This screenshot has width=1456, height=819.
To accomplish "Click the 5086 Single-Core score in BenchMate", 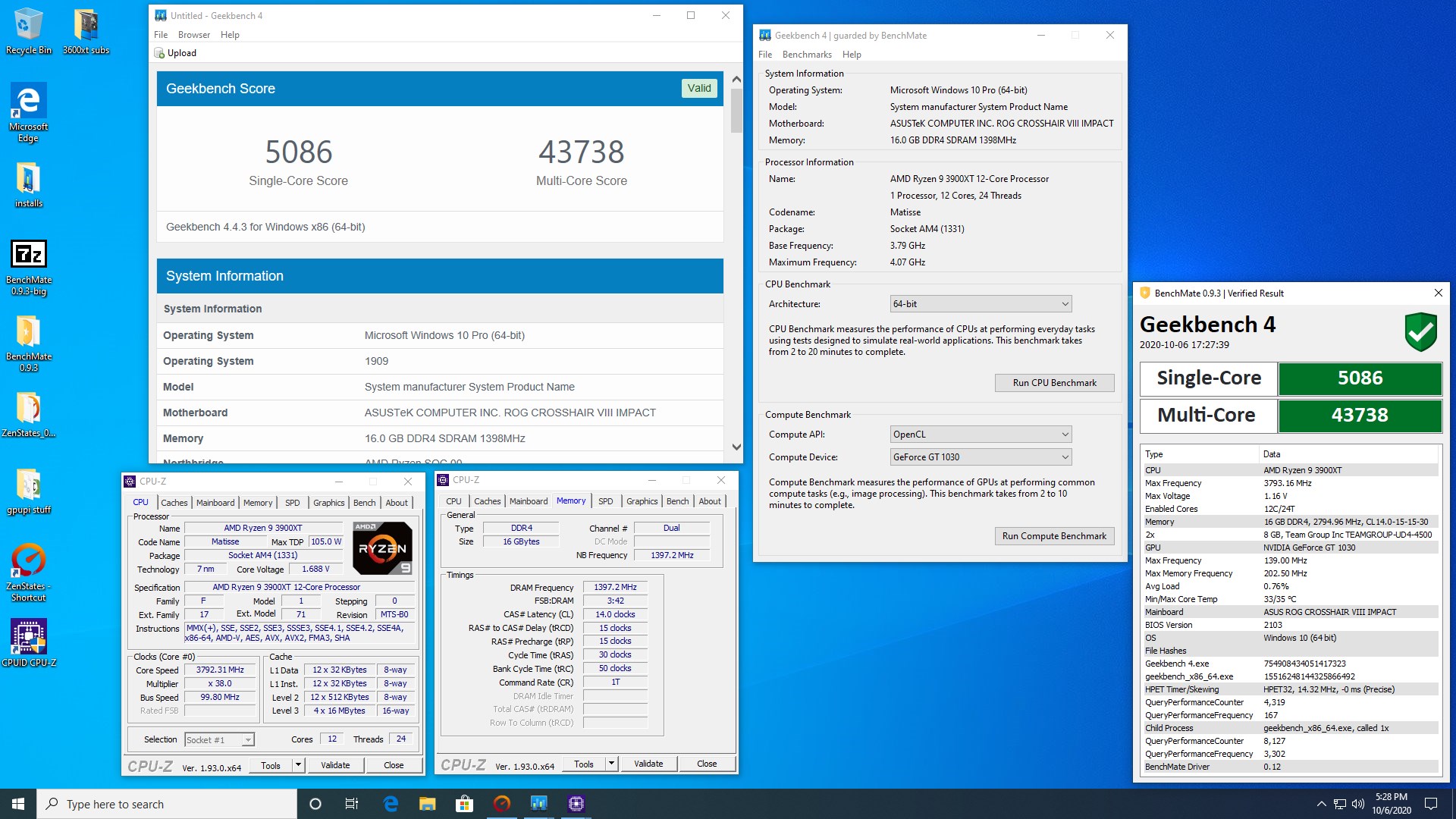I will [x=1360, y=378].
